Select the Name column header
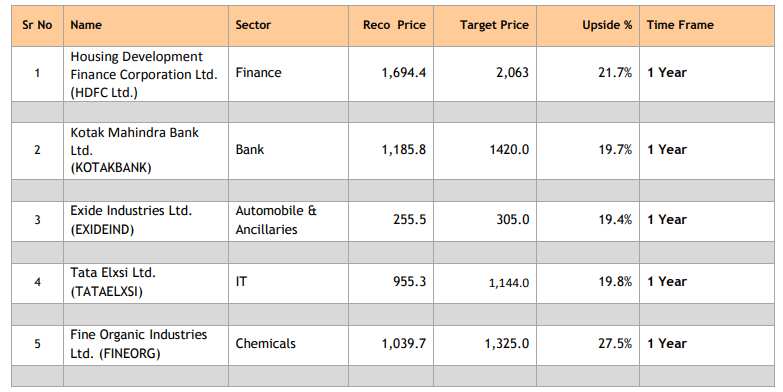The width and height of the screenshot is (783, 392). click(x=146, y=25)
